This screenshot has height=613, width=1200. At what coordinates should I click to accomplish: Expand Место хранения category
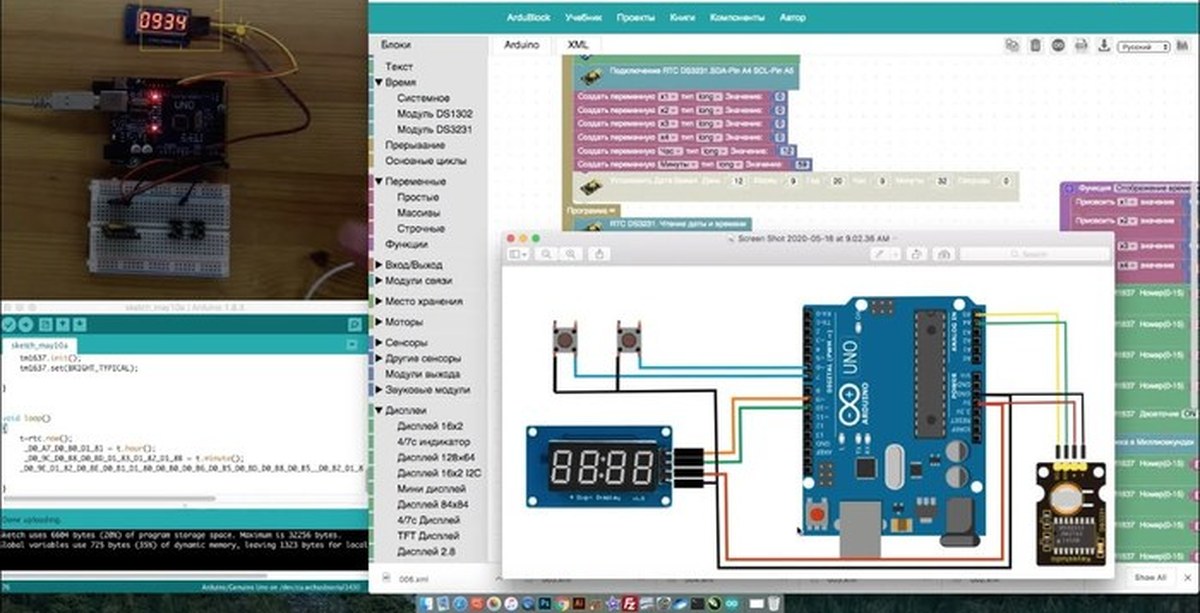pyautogui.click(x=378, y=301)
